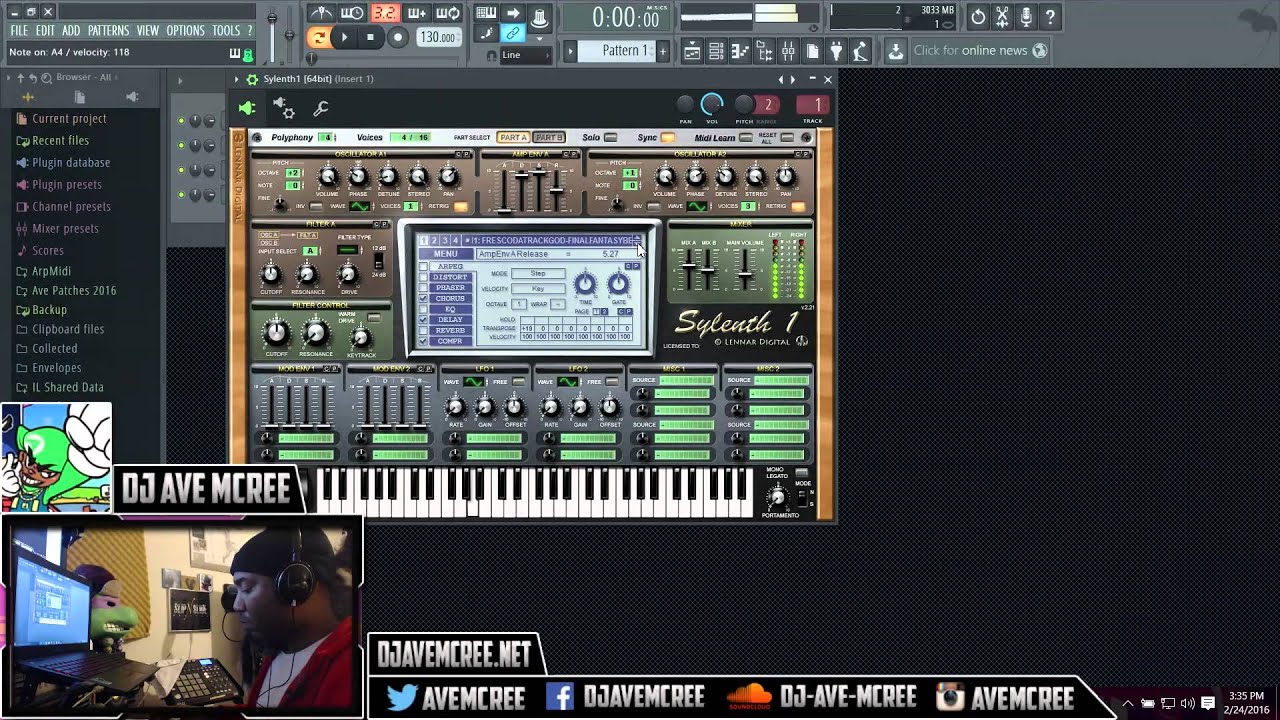Adjust the Mix B slider
Viewport: 1280px width, 720px height.
point(708,269)
